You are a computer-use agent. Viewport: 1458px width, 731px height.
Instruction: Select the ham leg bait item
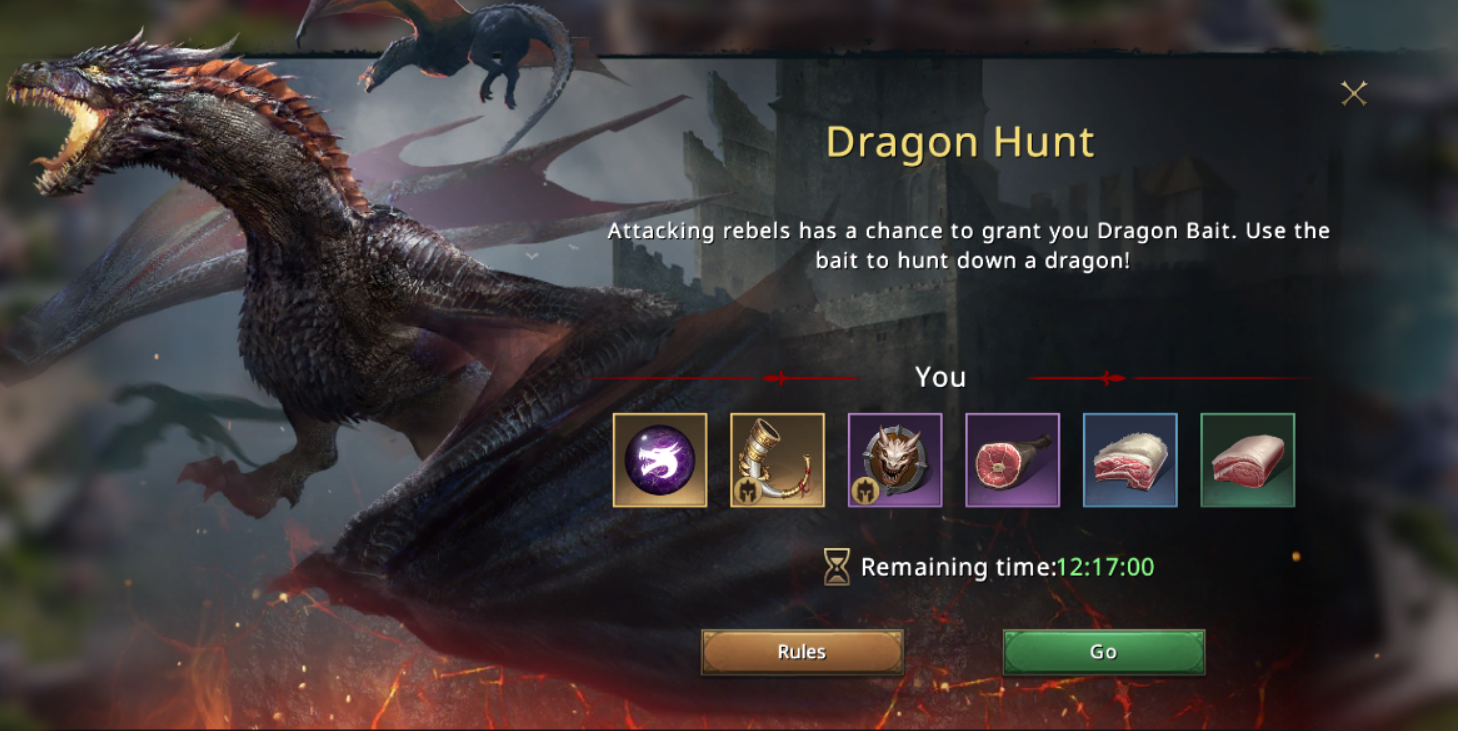pyautogui.click(x=1012, y=460)
